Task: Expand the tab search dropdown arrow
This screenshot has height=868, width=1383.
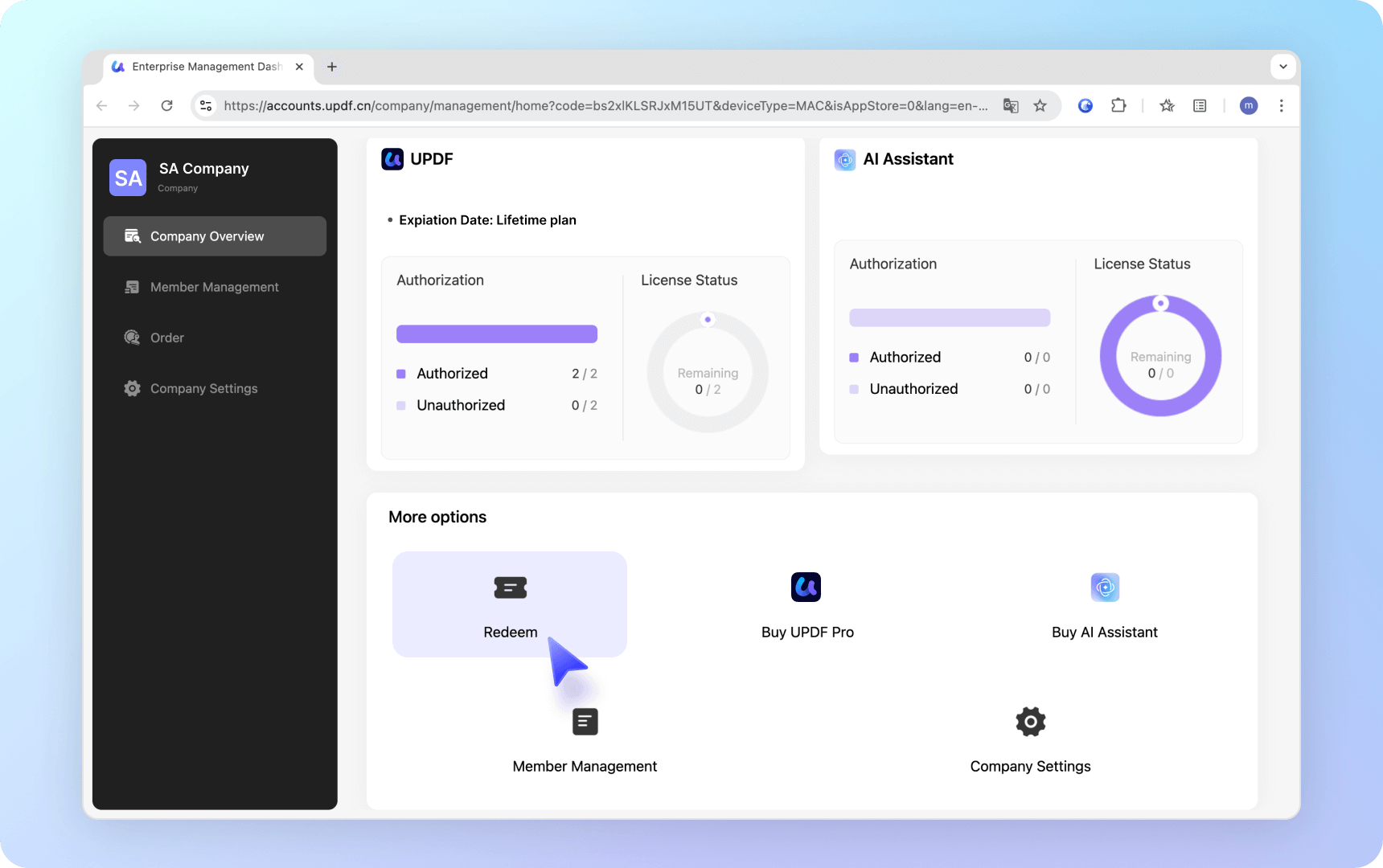Action: [1283, 67]
